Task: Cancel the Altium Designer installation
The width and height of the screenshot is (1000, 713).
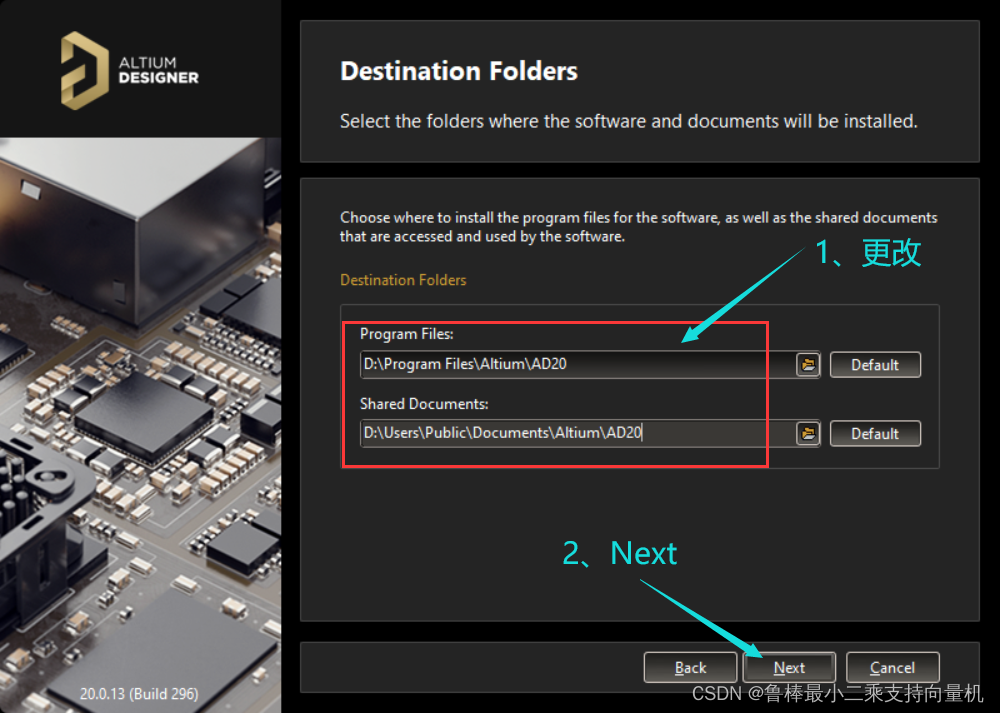Action: pyautogui.click(x=892, y=668)
